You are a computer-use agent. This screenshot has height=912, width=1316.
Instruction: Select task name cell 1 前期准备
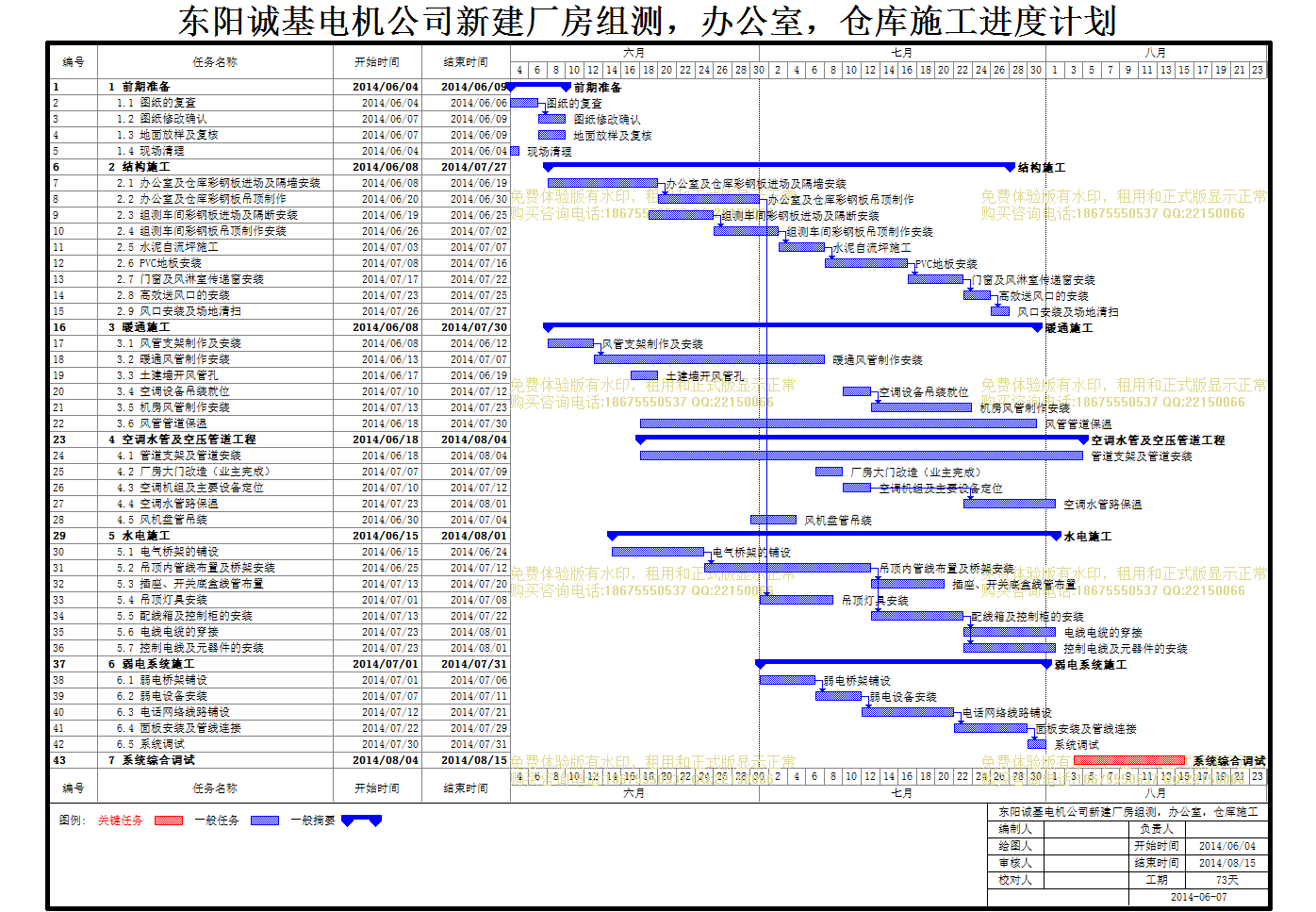coord(215,87)
